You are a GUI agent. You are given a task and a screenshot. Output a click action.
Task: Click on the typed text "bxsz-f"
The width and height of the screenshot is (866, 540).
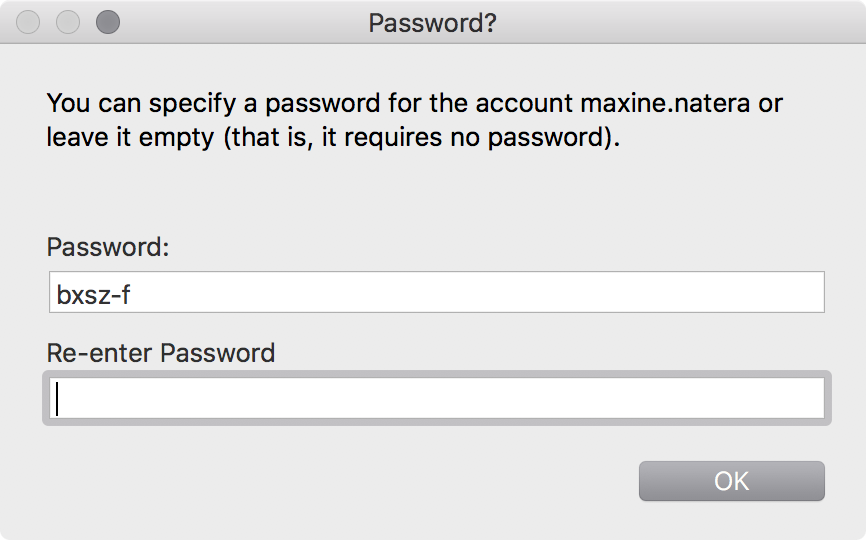[x=103, y=293]
